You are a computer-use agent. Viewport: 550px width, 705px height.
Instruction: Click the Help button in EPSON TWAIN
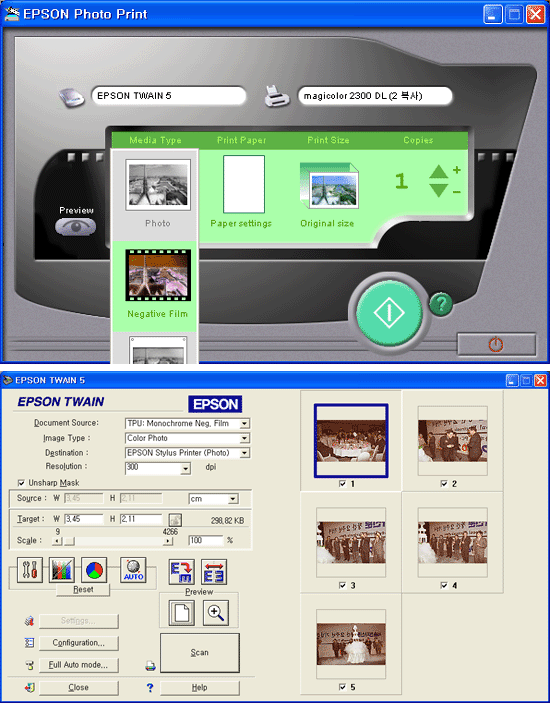[200, 687]
